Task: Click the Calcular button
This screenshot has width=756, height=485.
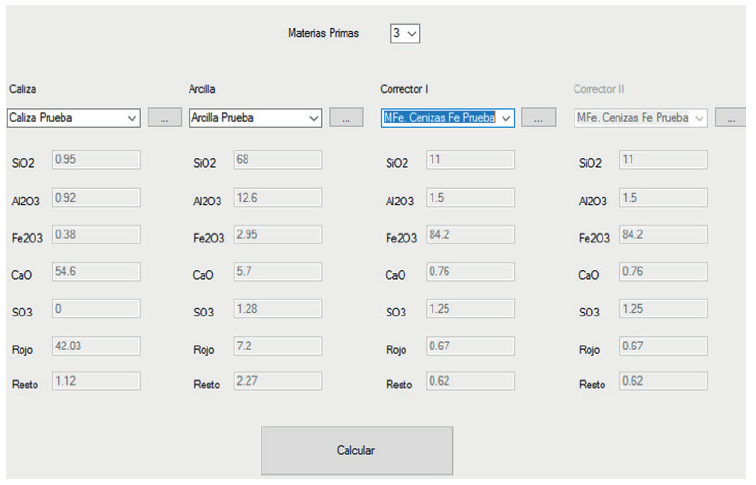Action: pos(356,450)
